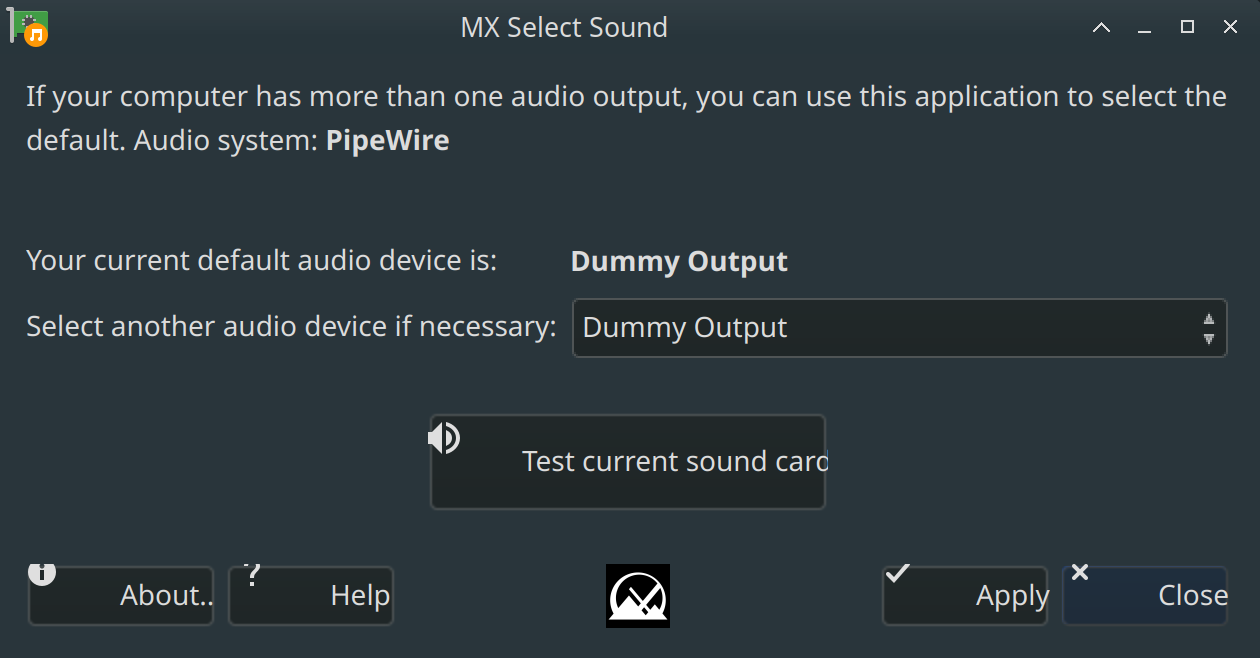
Task: Open the About dialog
Action: 121,596
